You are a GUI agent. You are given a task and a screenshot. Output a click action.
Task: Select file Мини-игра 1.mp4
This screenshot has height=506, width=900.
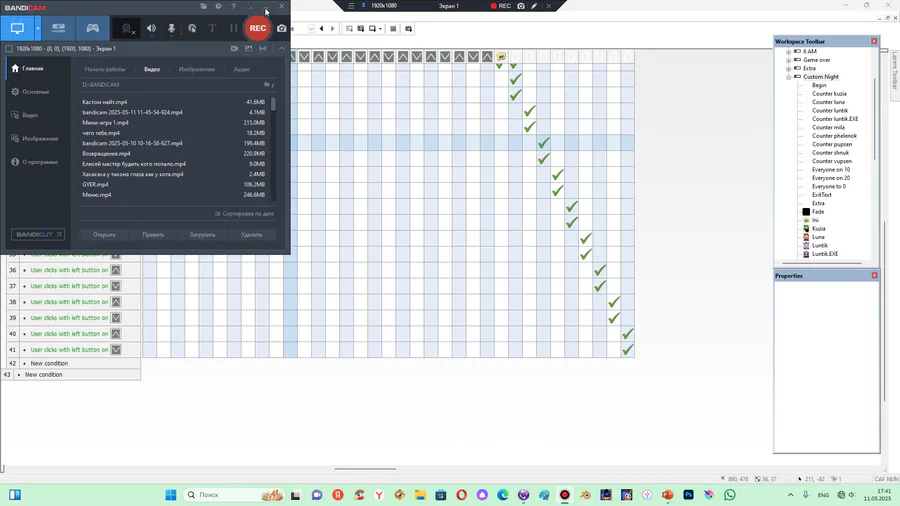105,123
